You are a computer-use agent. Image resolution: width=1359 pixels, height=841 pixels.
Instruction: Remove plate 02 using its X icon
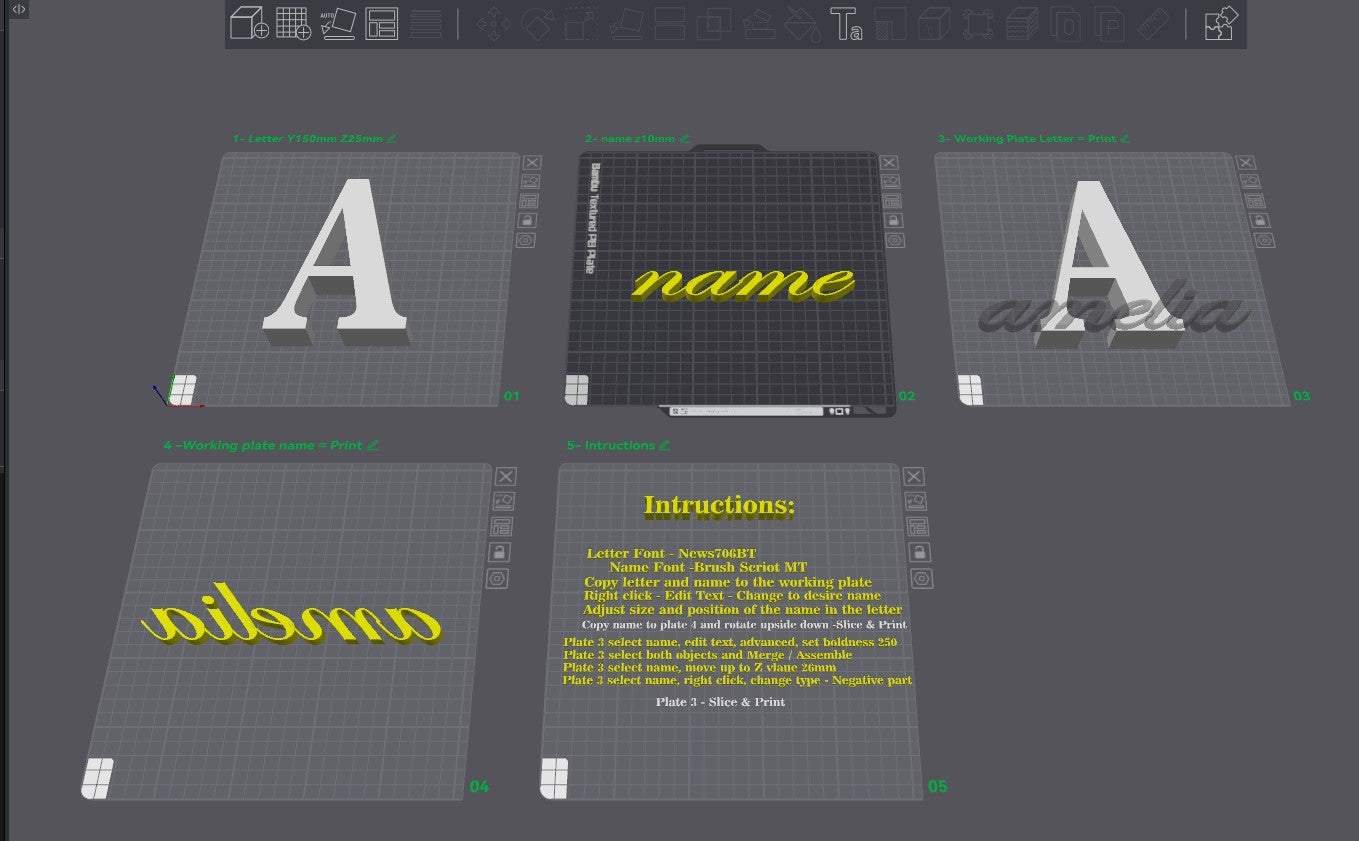pos(890,162)
